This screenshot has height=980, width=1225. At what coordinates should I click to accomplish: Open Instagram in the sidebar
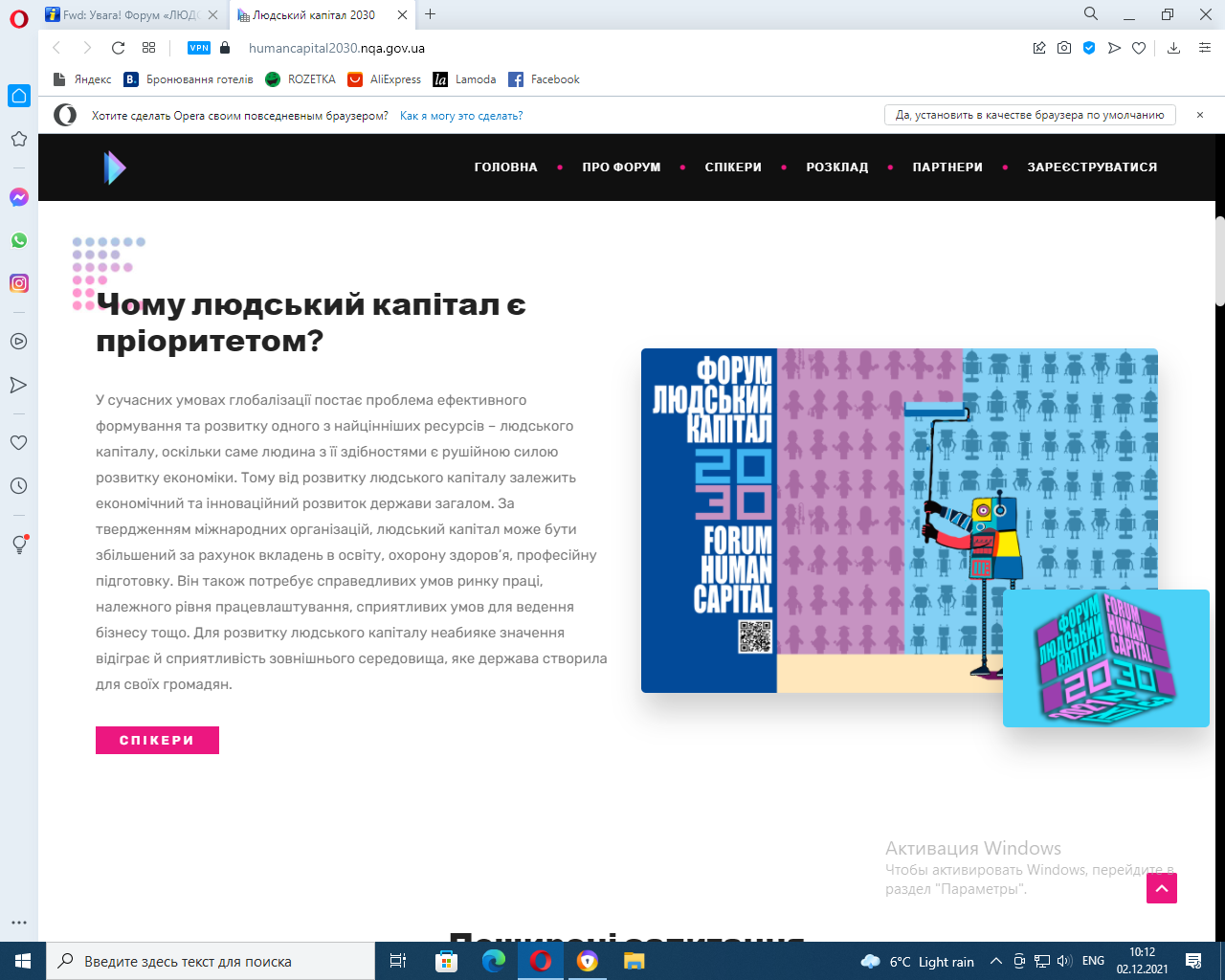(x=19, y=283)
